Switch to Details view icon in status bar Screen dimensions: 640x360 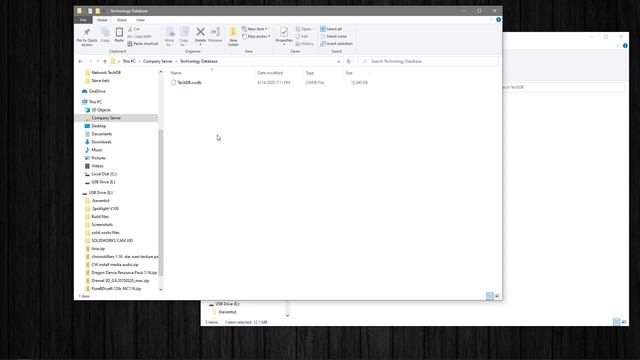pos(490,296)
